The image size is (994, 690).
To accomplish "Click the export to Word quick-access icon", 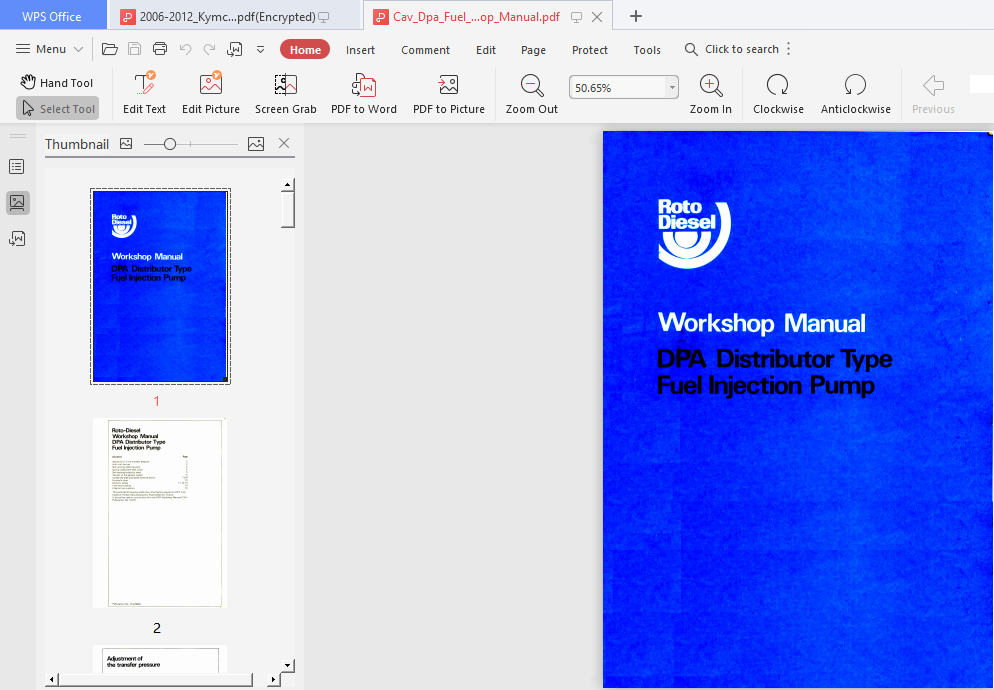I will coord(235,49).
